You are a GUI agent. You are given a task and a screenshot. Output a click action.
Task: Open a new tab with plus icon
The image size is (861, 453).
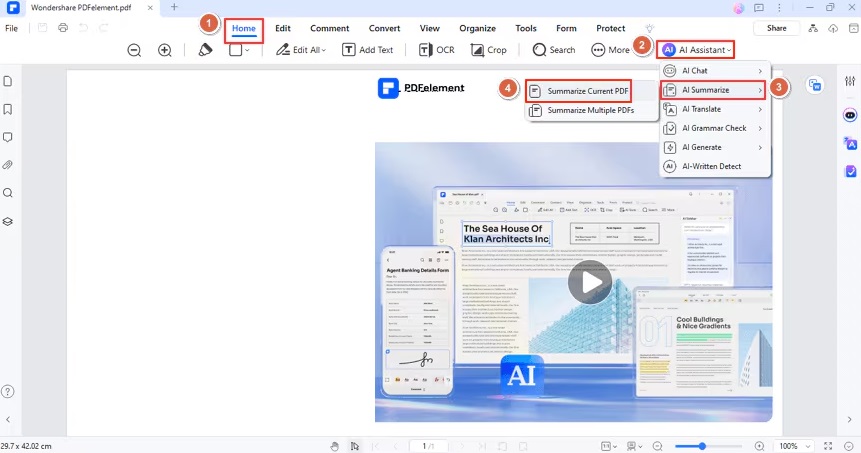[x=174, y=7]
